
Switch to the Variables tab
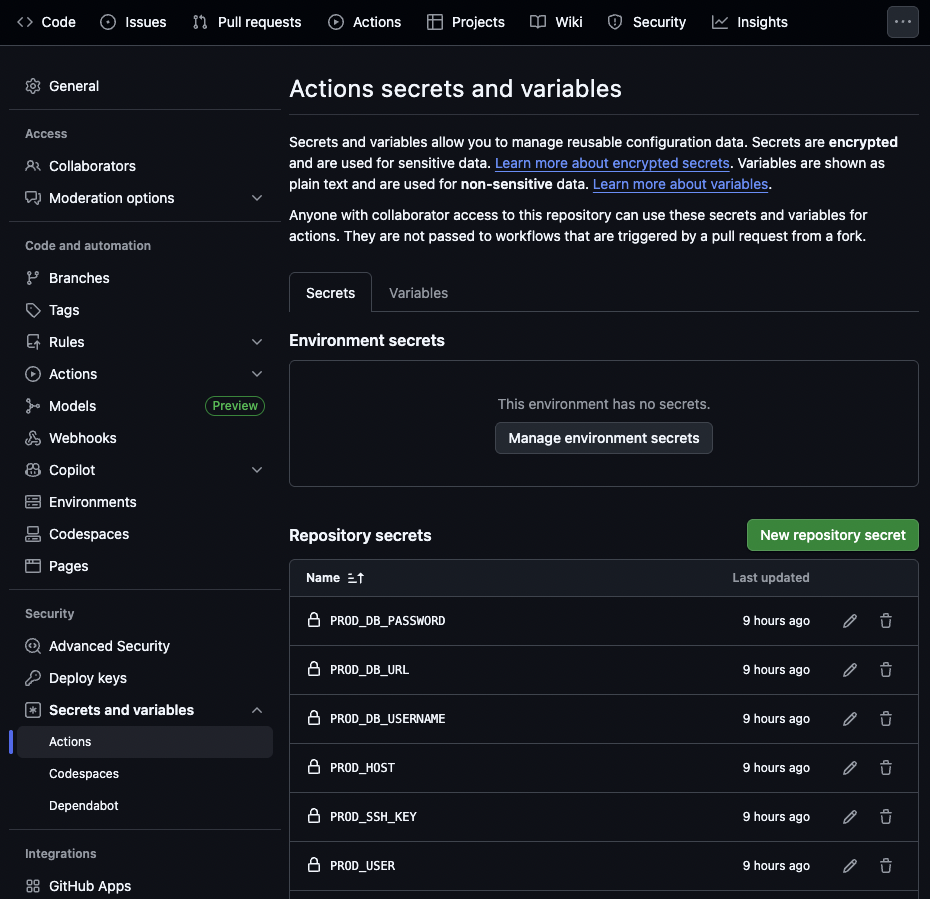coord(418,293)
